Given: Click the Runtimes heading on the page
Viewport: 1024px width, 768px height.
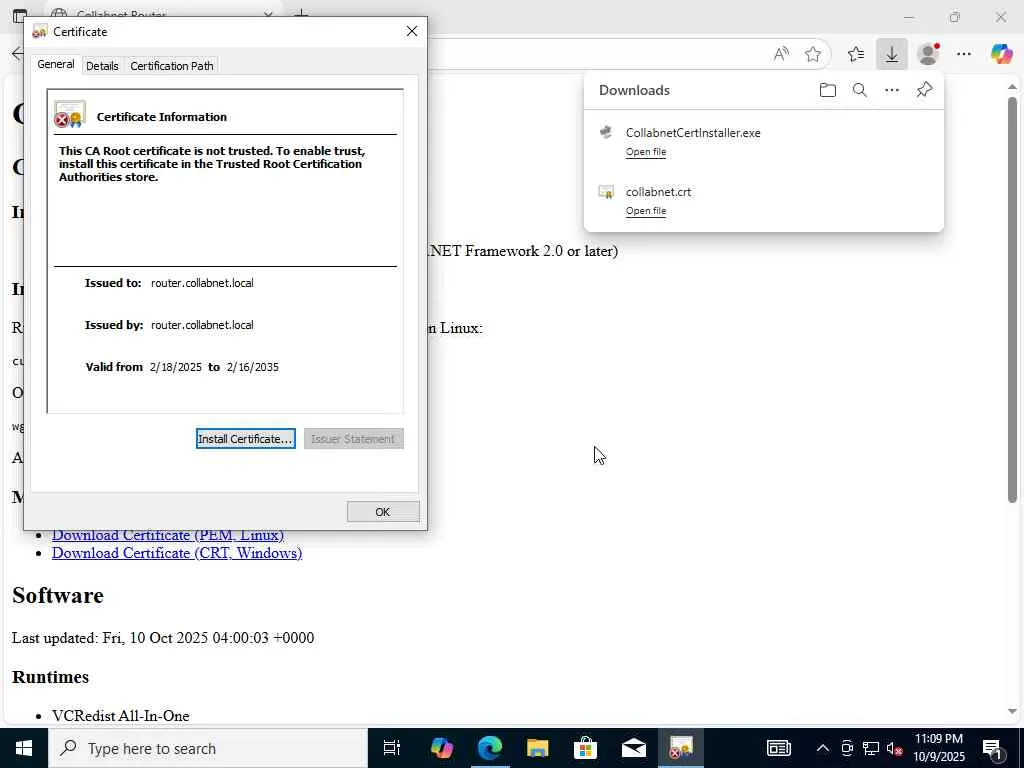Looking at the screenshot, I should [x=50, y=677].
